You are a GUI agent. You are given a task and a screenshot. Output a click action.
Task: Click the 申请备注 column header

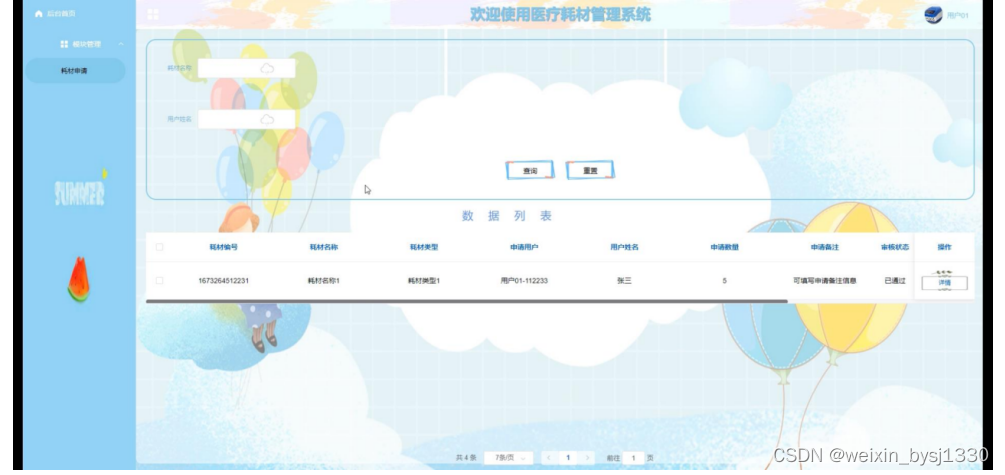[x=824, y=247]
